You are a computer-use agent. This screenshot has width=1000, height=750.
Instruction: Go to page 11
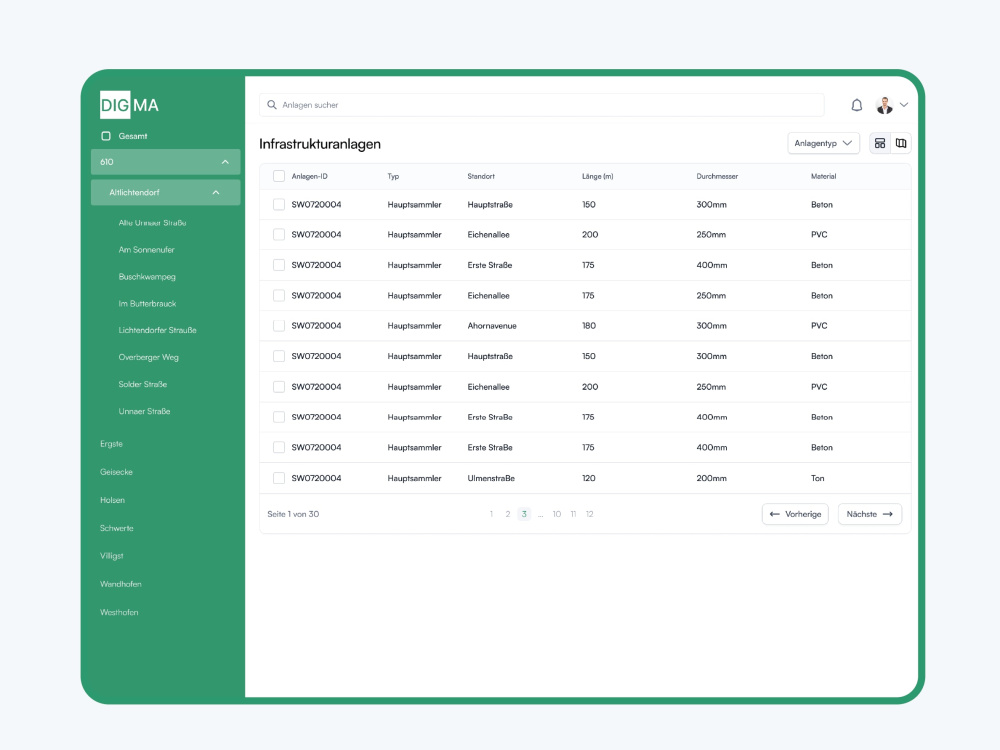(573, 514)
